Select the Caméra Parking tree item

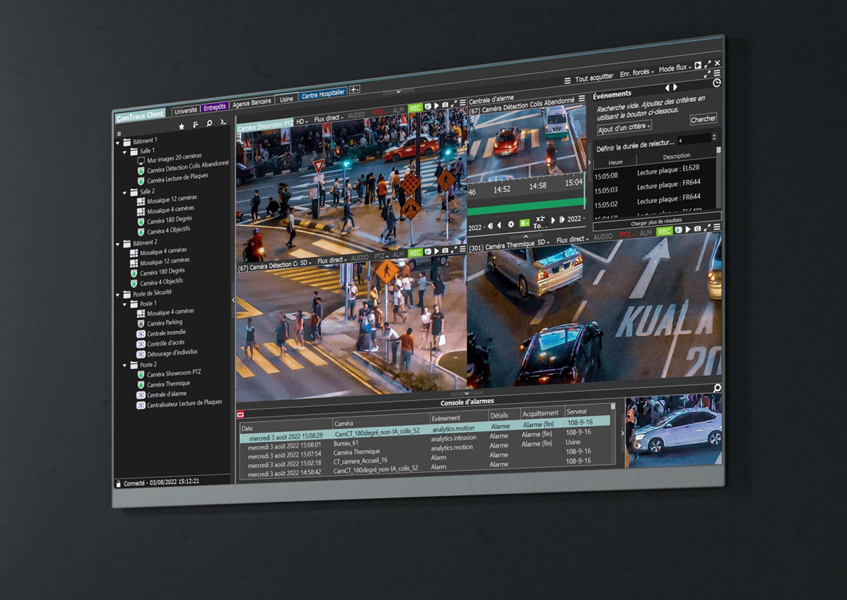[165, 323]
